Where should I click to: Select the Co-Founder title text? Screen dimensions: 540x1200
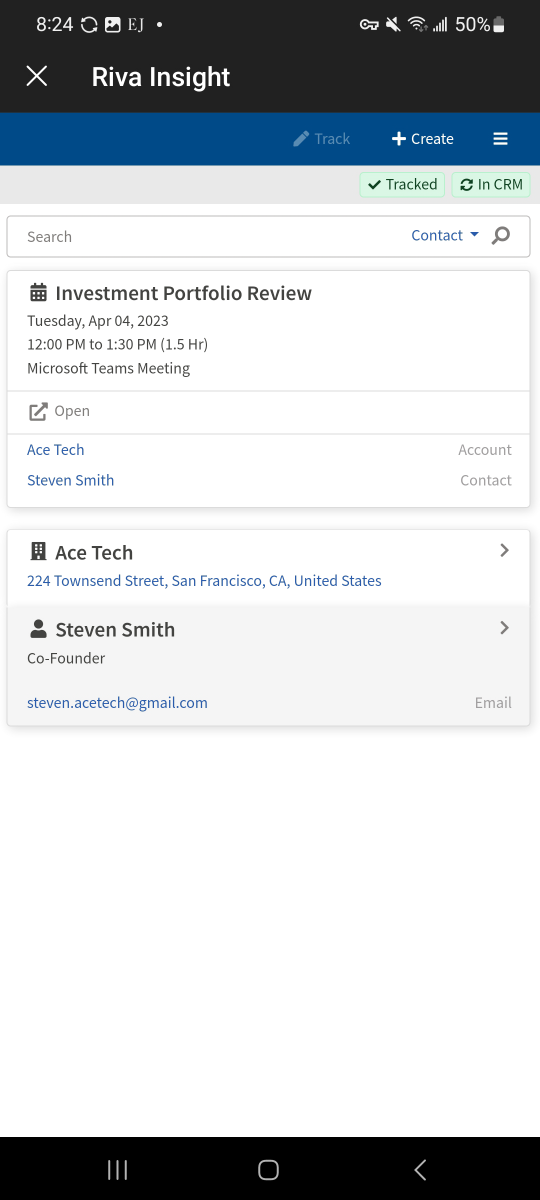66,658
